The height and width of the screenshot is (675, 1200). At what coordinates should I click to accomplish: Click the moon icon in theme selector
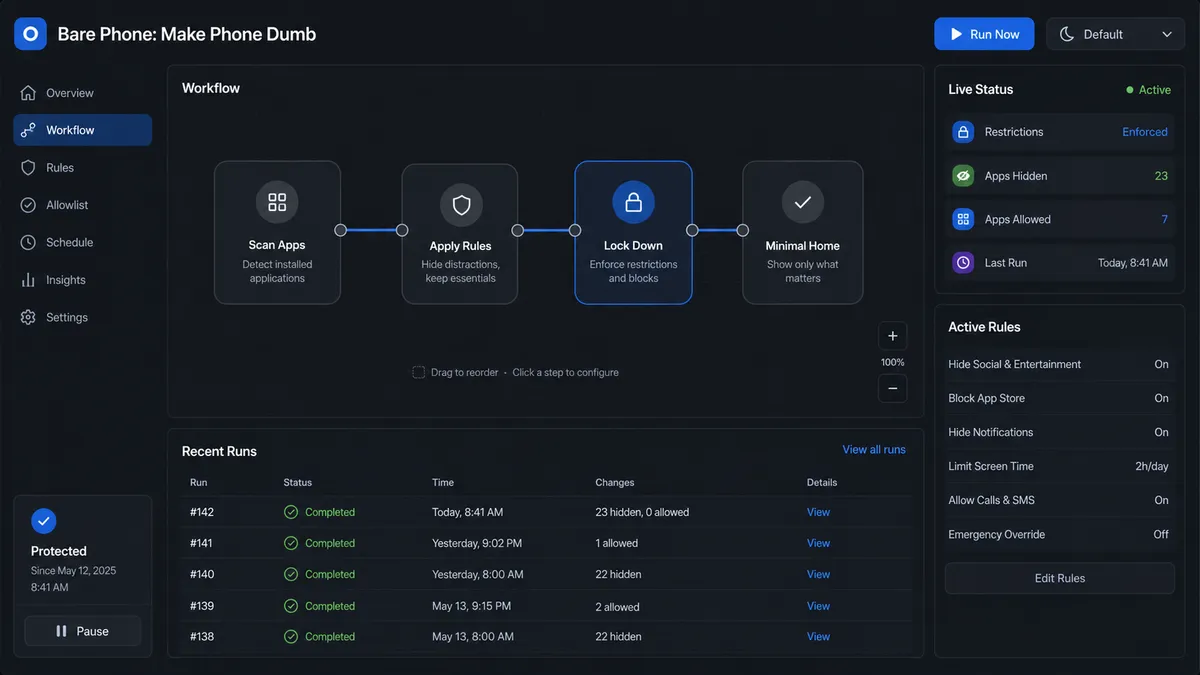[x=1067, y=34]
